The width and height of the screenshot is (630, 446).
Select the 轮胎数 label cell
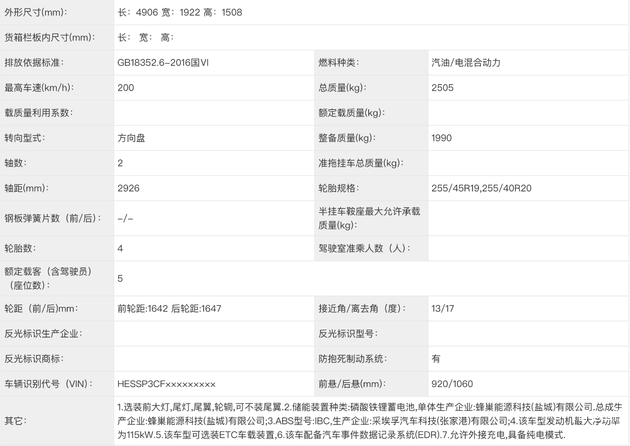coord(26,248)
